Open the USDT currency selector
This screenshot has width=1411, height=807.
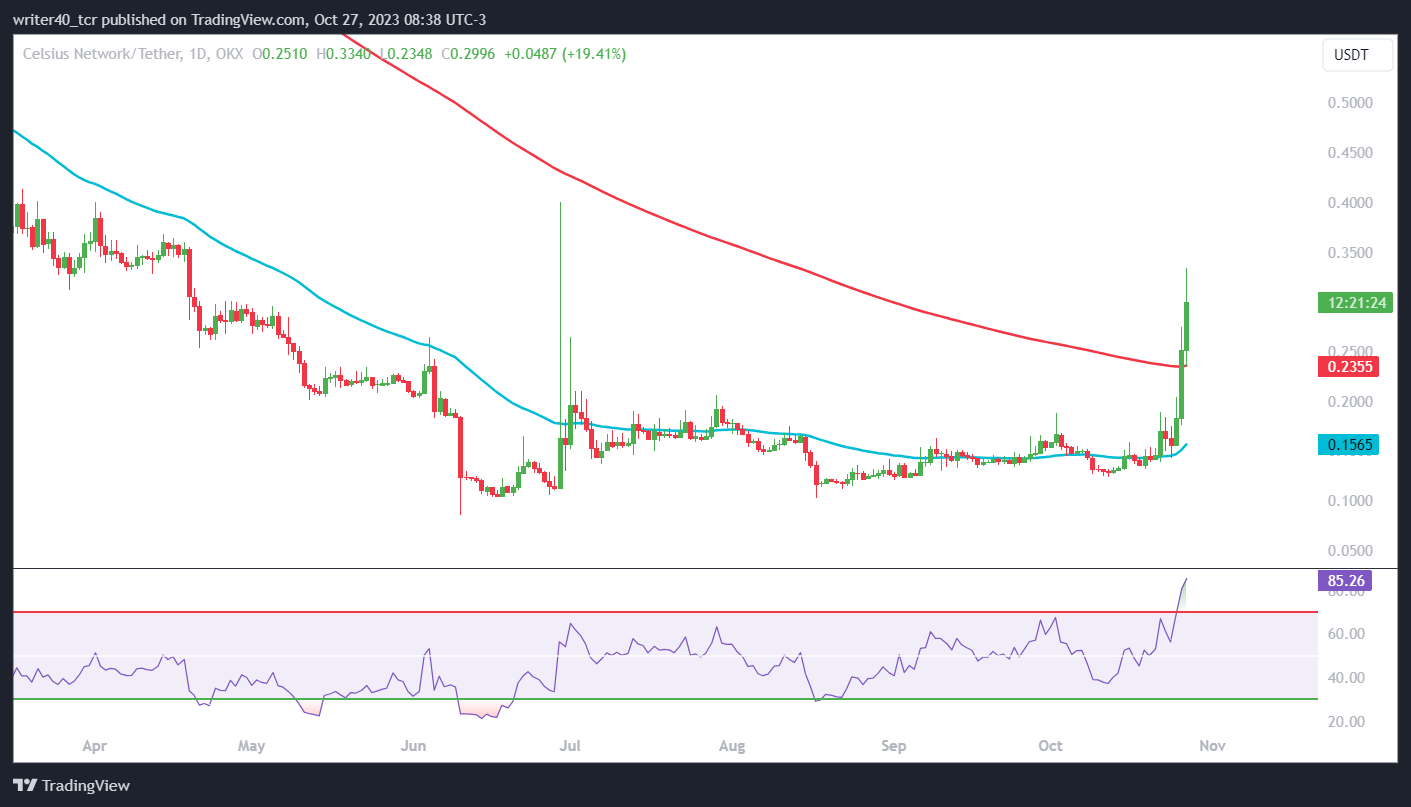(1357, 56)
